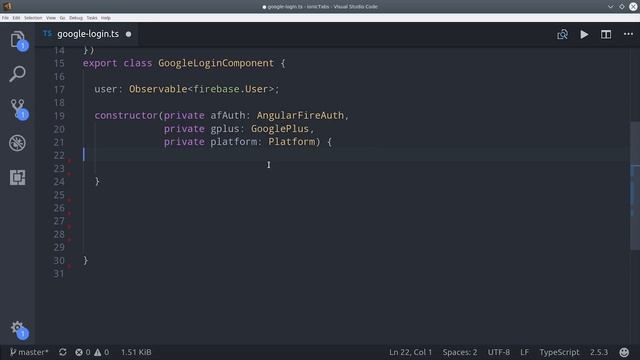Open the More Actions ellipsis menu
Viewport: 640px width, 360px height.
point(628,34)
